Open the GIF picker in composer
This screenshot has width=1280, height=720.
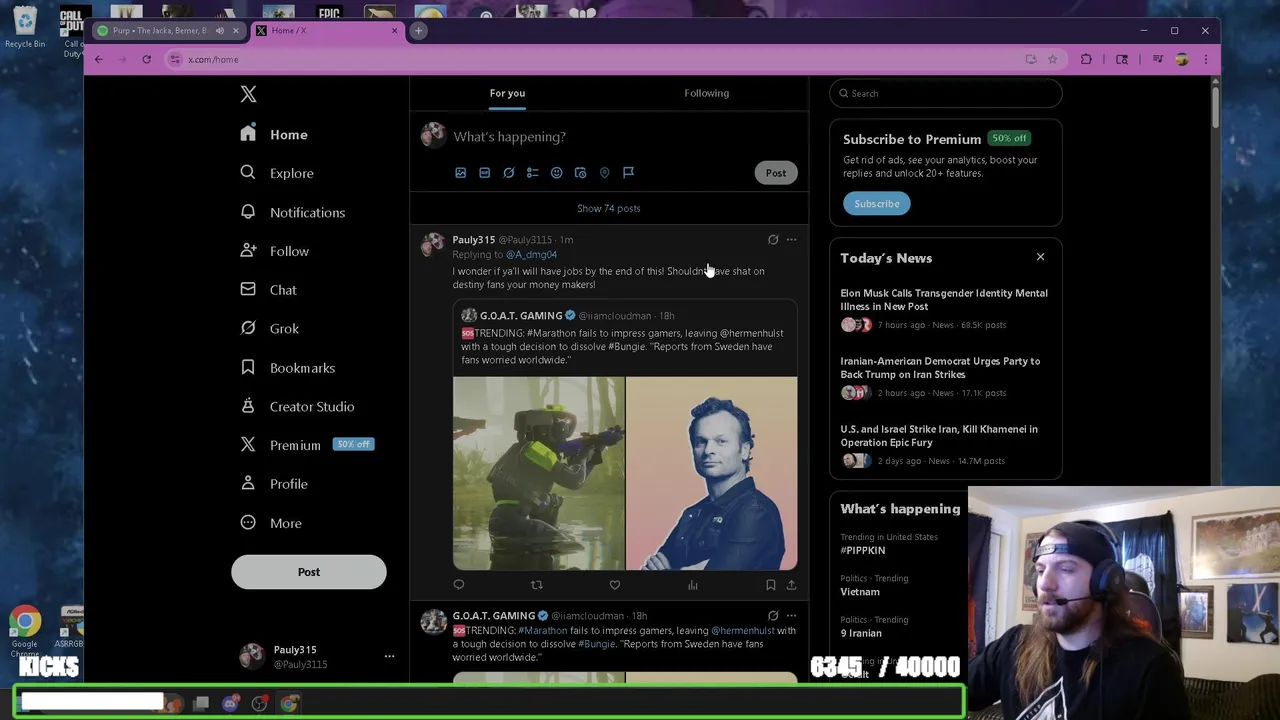pos(484,173)
